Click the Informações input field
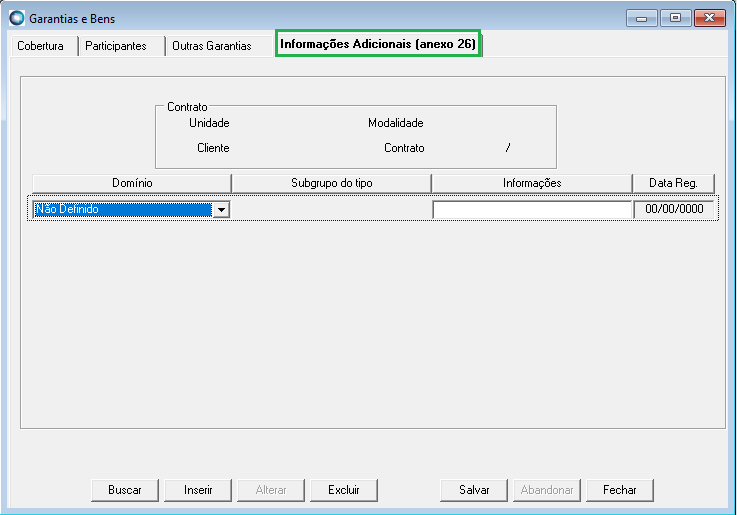This screenshot has height=515, width=737. pyautogui.click(x=532, y=210)
